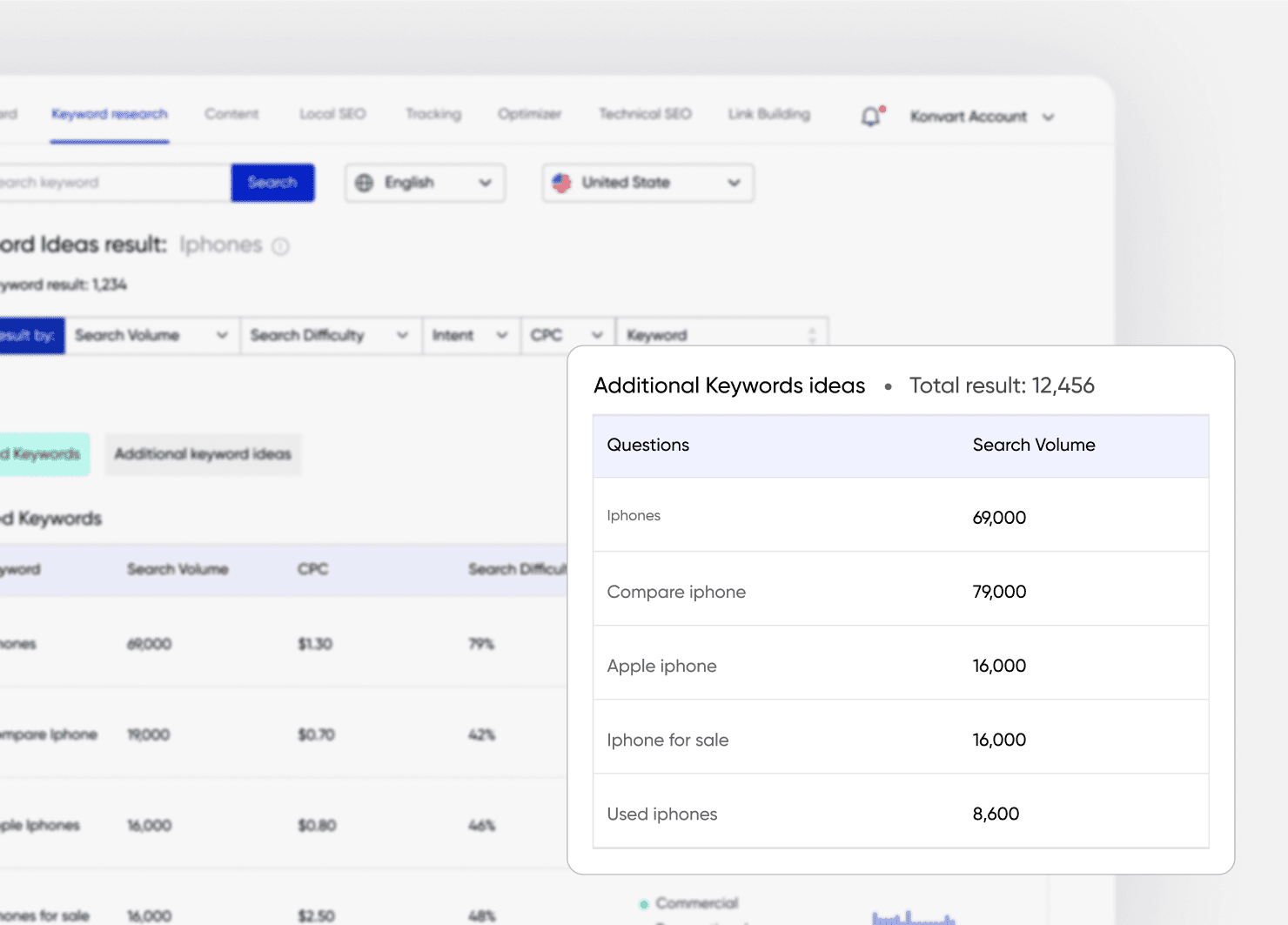Screen dimensions: 1288x925
Task: Click the notification bell icon
Action: pos(871,117)
